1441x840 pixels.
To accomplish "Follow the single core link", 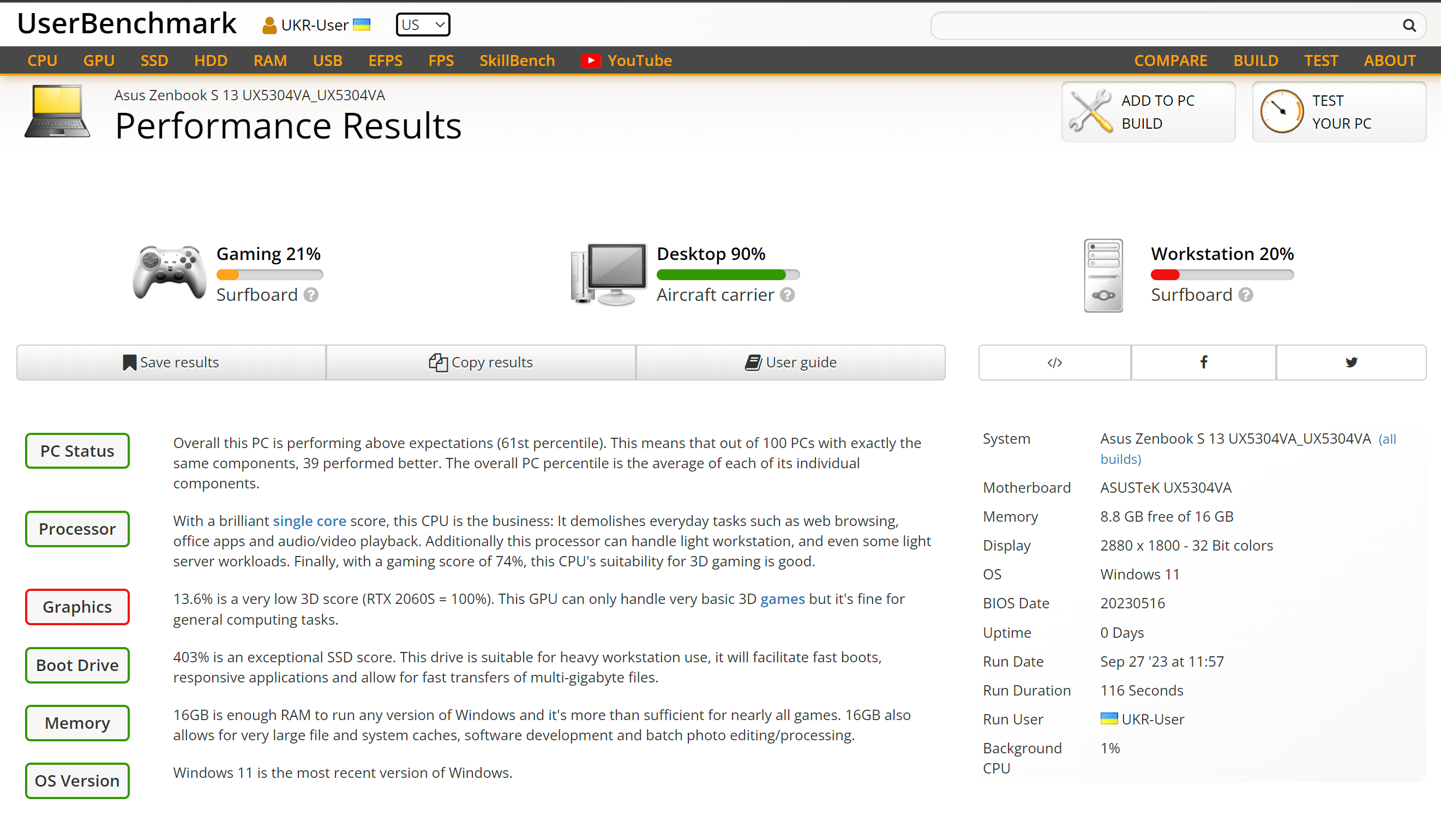I will [x=309, y=521].
